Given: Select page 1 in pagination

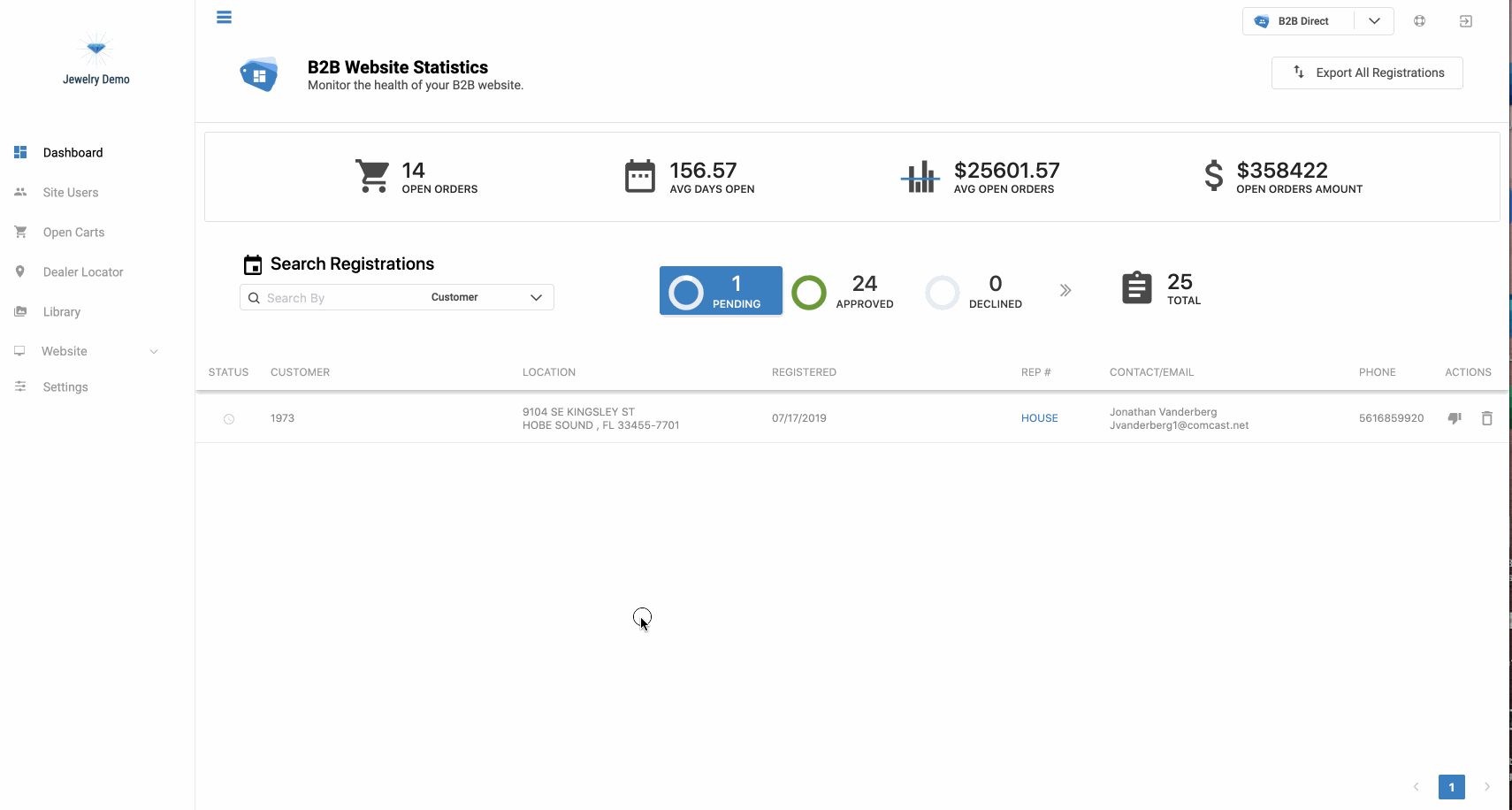Looking at the screenshot, I should click(x=1452, y=787).
